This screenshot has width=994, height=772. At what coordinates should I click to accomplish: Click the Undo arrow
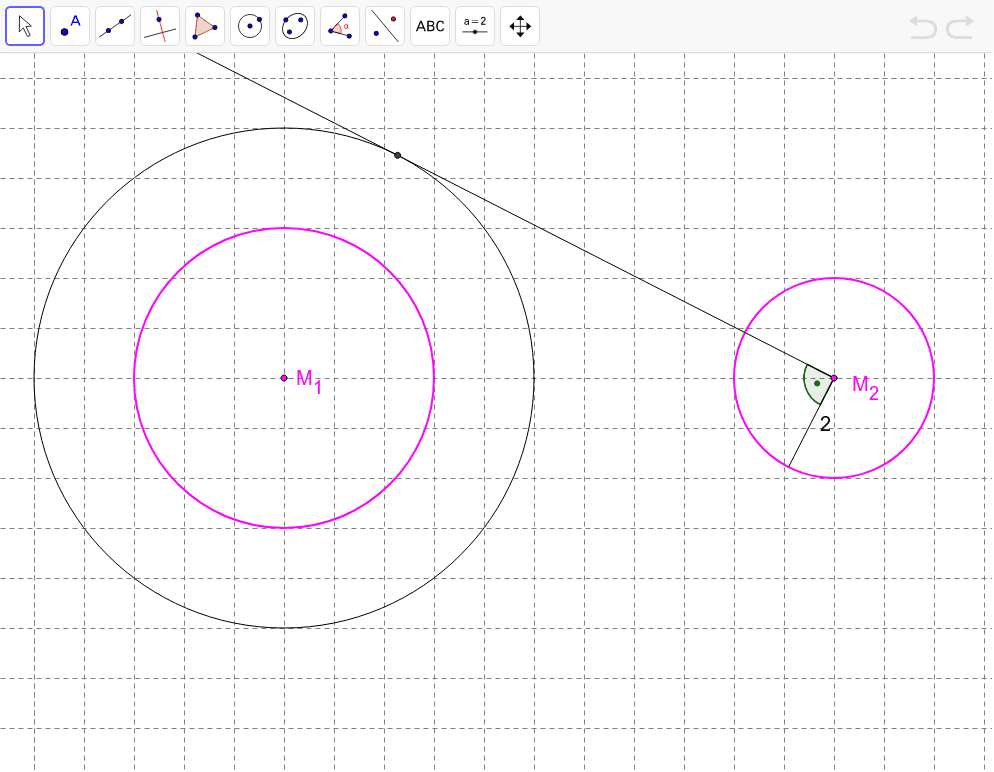923,28
